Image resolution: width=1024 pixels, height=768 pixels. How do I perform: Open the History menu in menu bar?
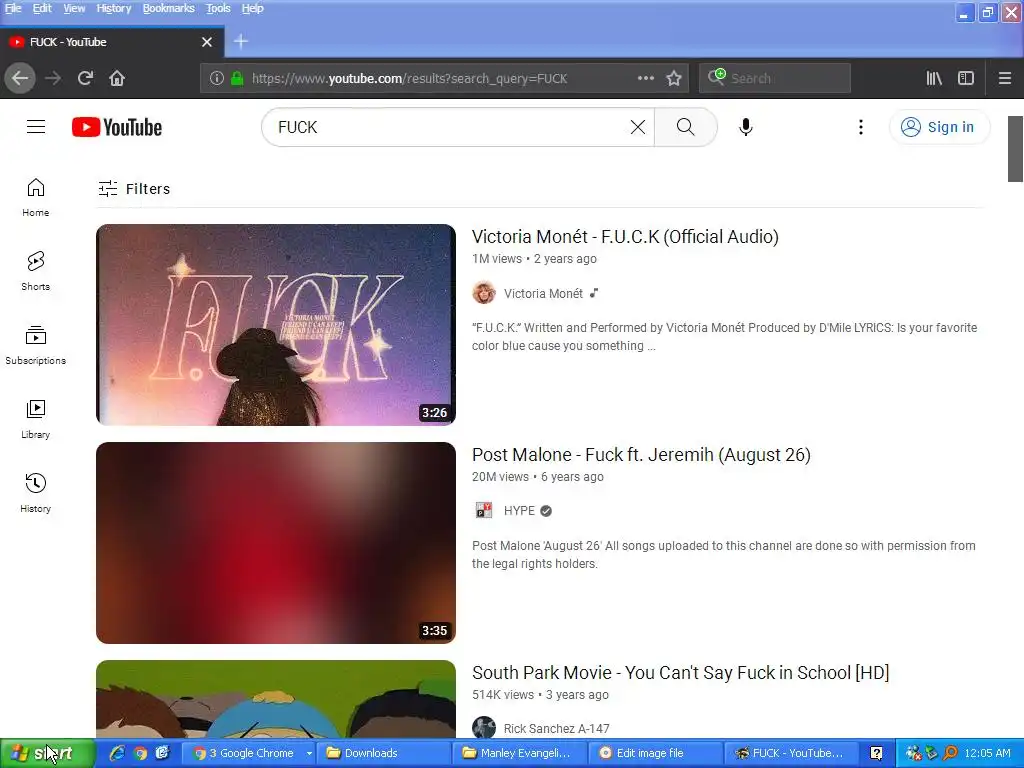(114, 8)
